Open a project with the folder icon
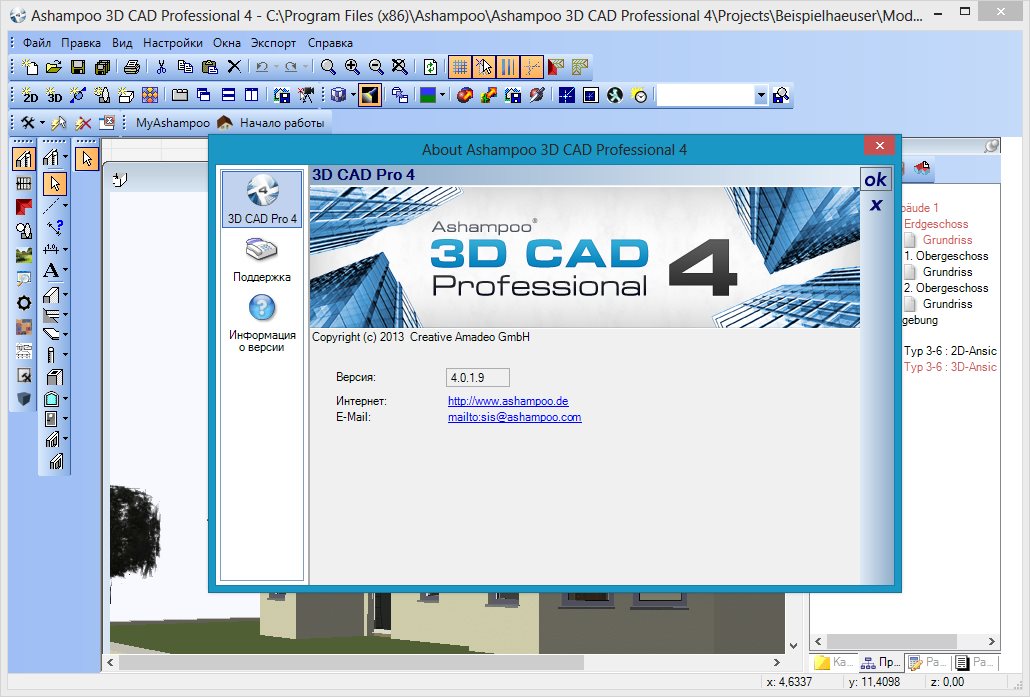 click(54, 66)
